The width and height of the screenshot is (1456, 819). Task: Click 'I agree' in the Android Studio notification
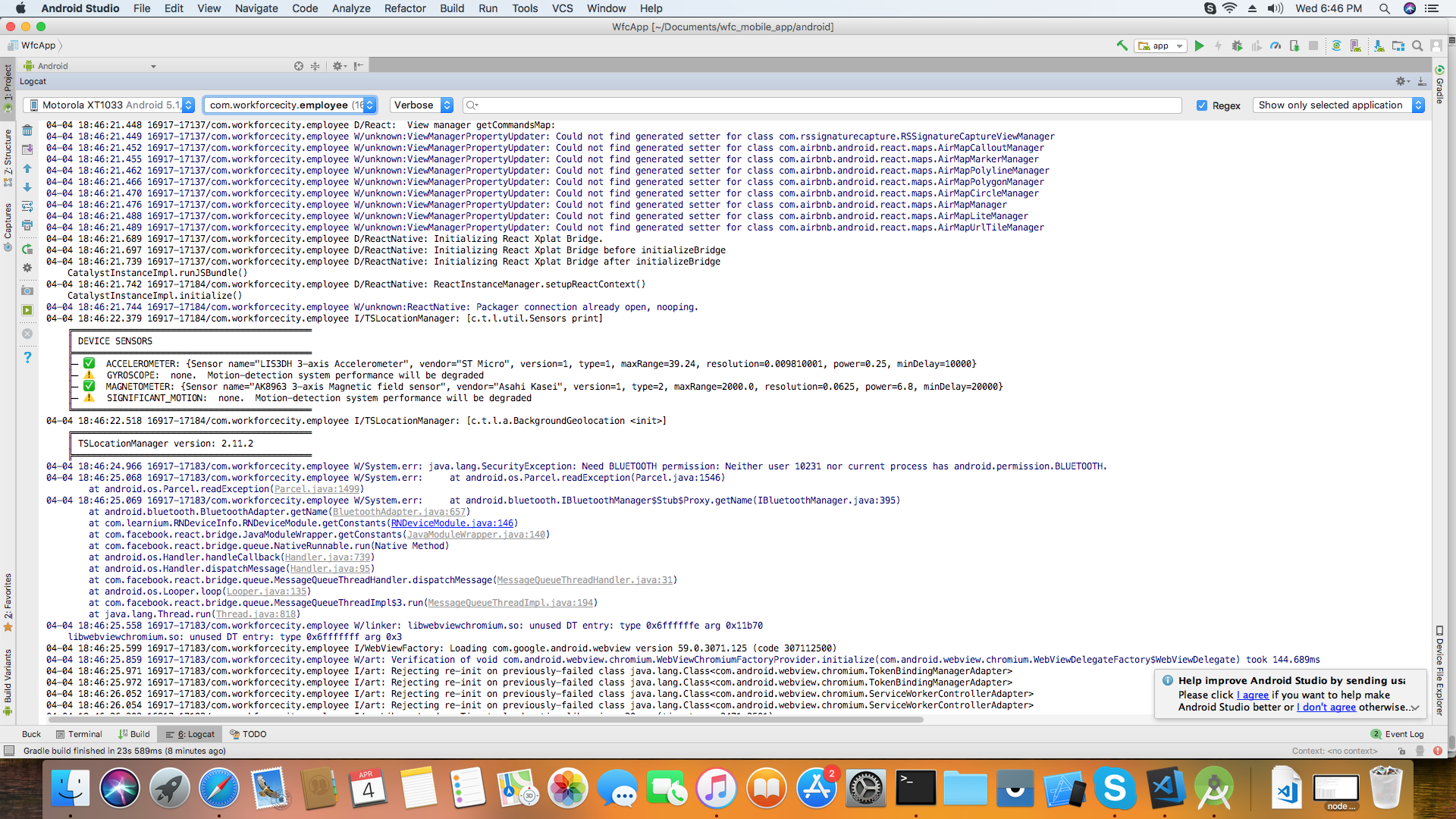point(1252,695)
